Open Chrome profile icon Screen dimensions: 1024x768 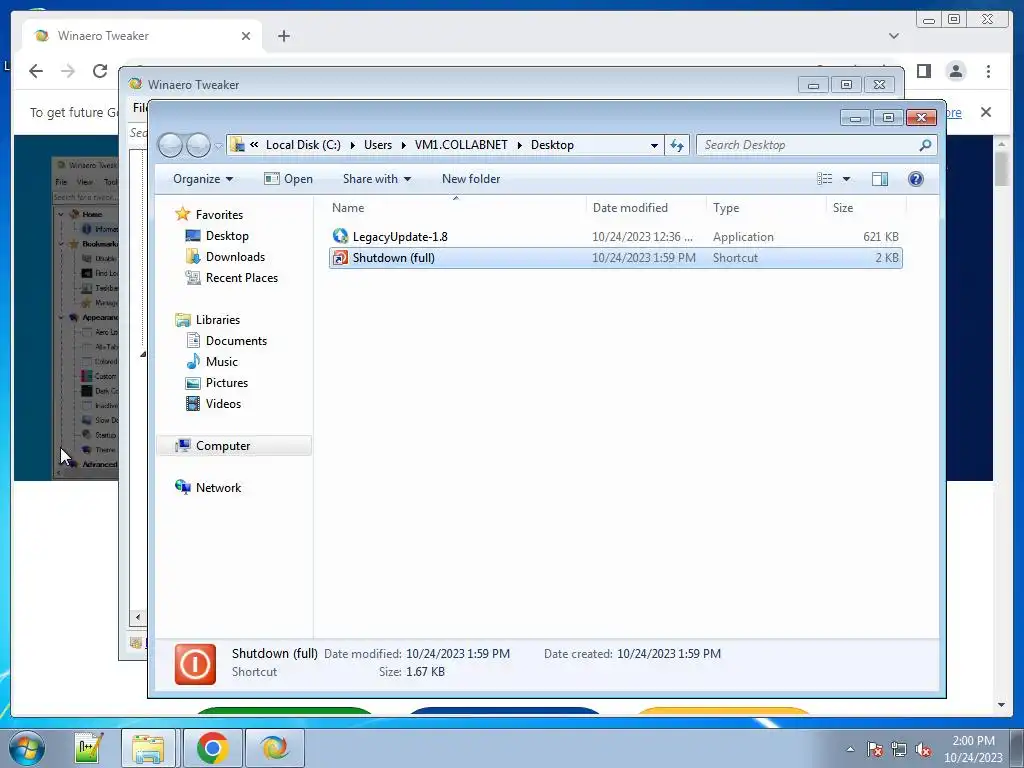(955, 71)
